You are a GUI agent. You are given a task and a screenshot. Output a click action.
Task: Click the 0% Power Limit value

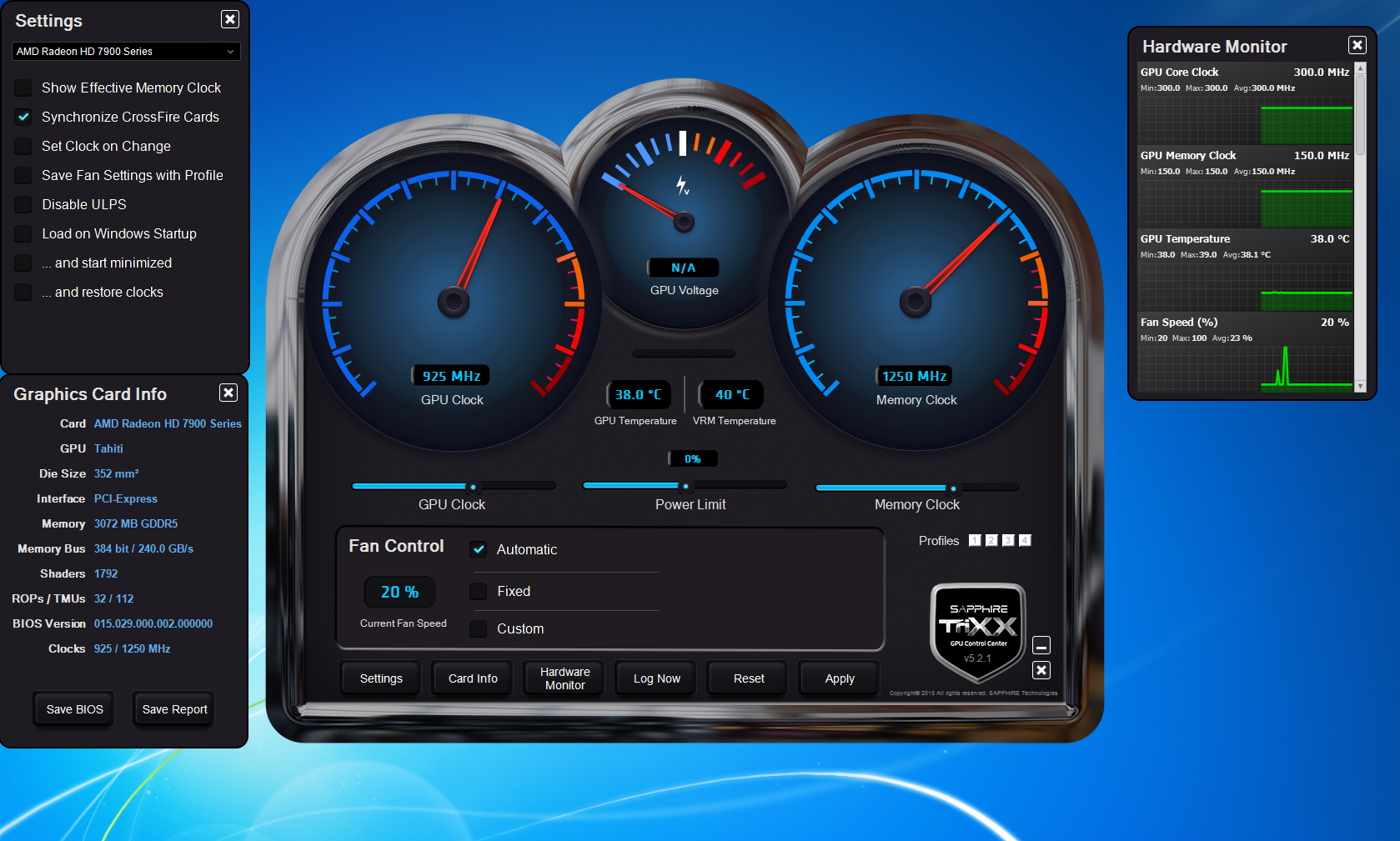[692, 458]
